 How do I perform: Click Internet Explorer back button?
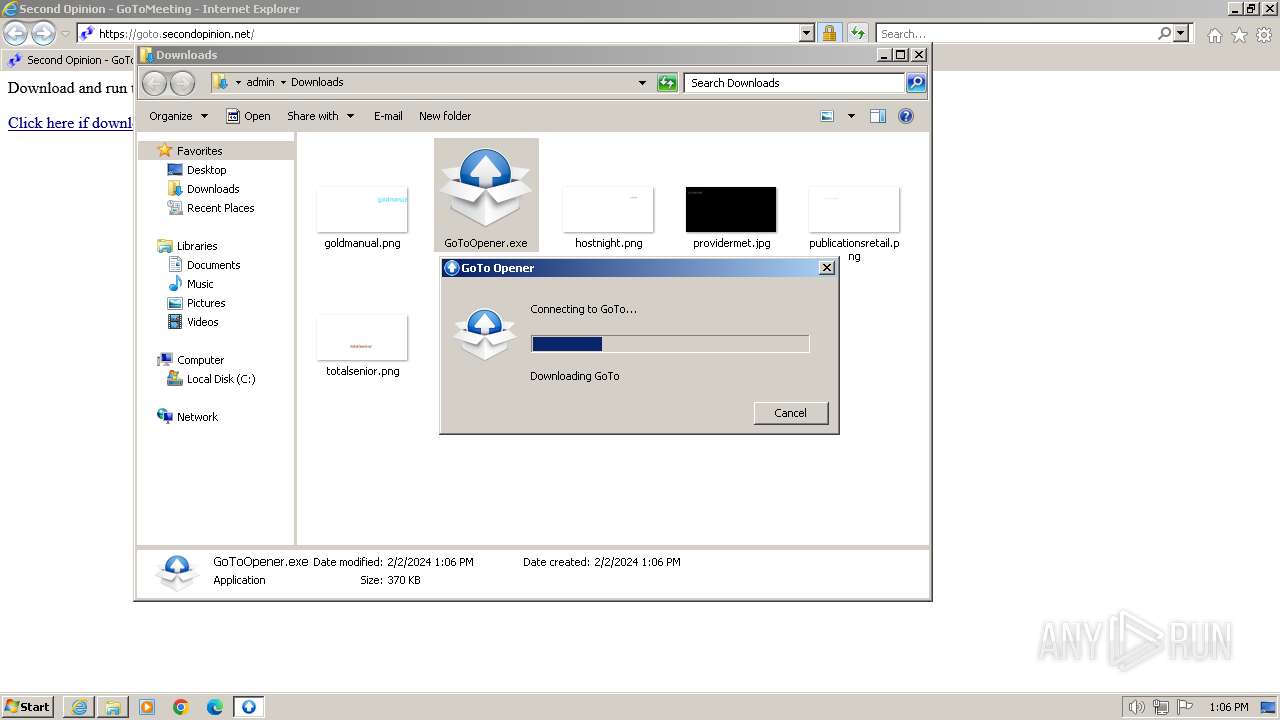pos(15,33)
